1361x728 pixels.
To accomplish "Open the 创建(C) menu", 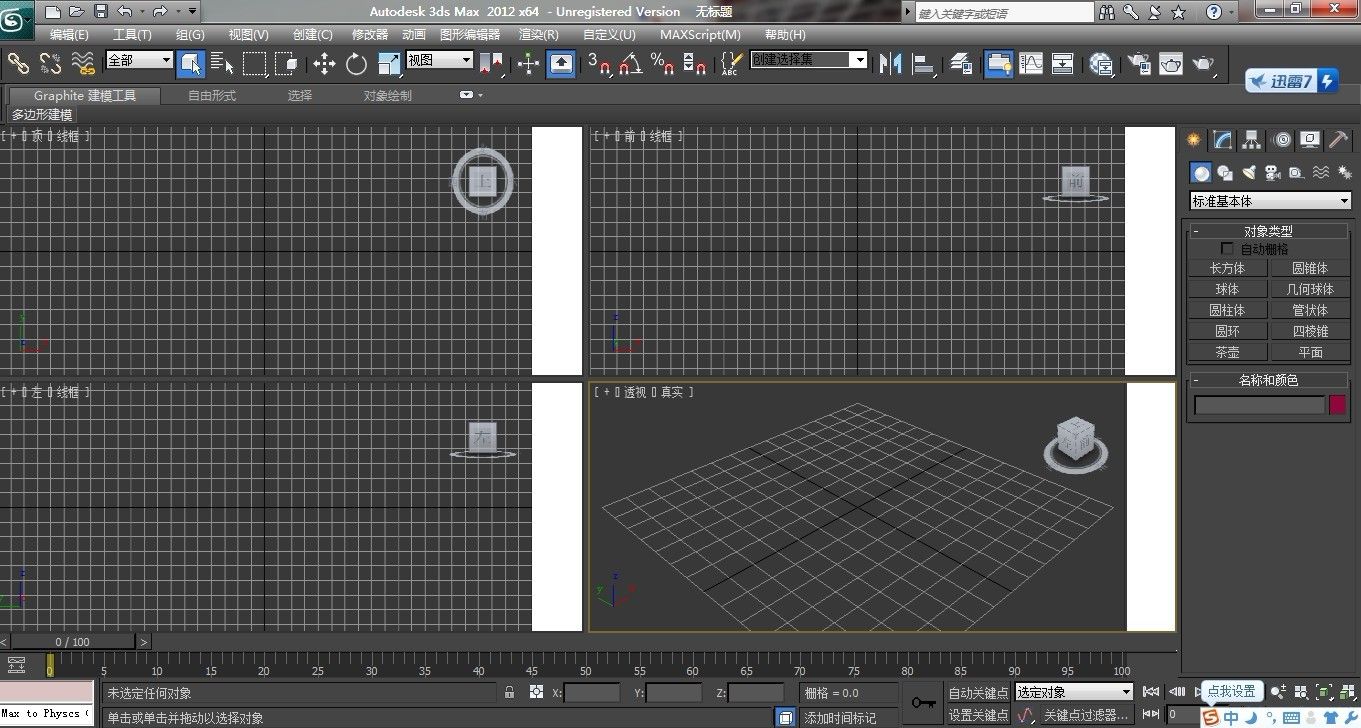I will coord(312,34).
